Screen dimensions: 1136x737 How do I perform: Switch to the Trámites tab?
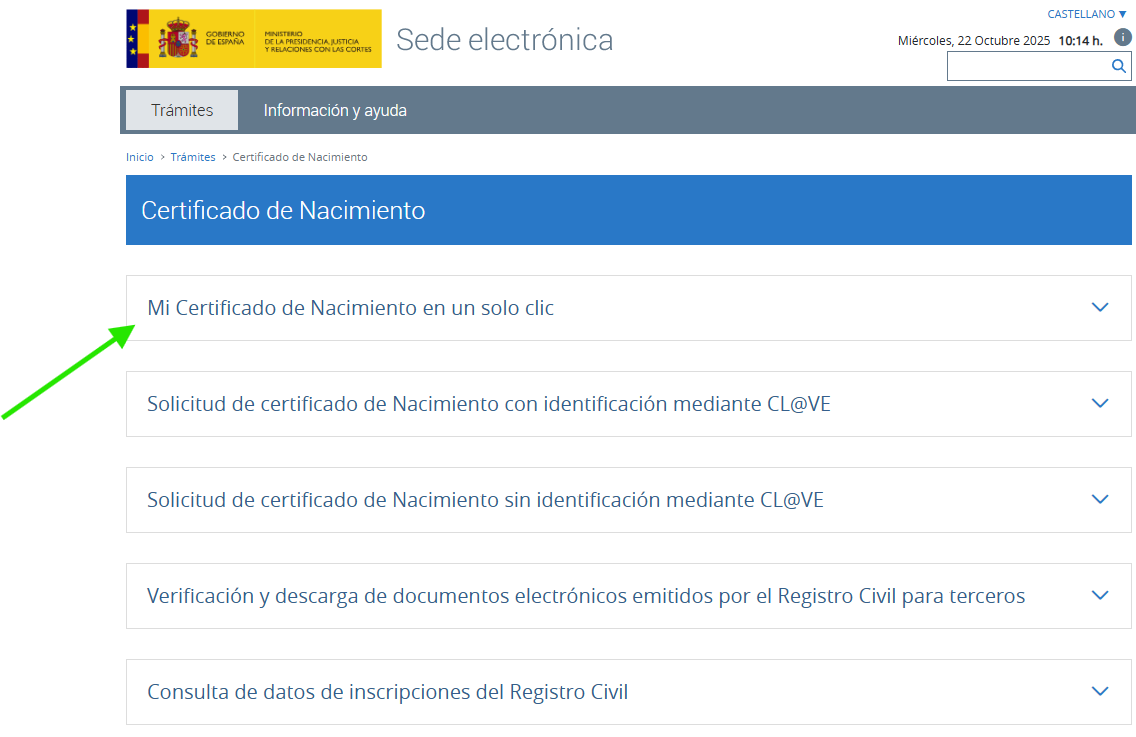click(182, 110)
